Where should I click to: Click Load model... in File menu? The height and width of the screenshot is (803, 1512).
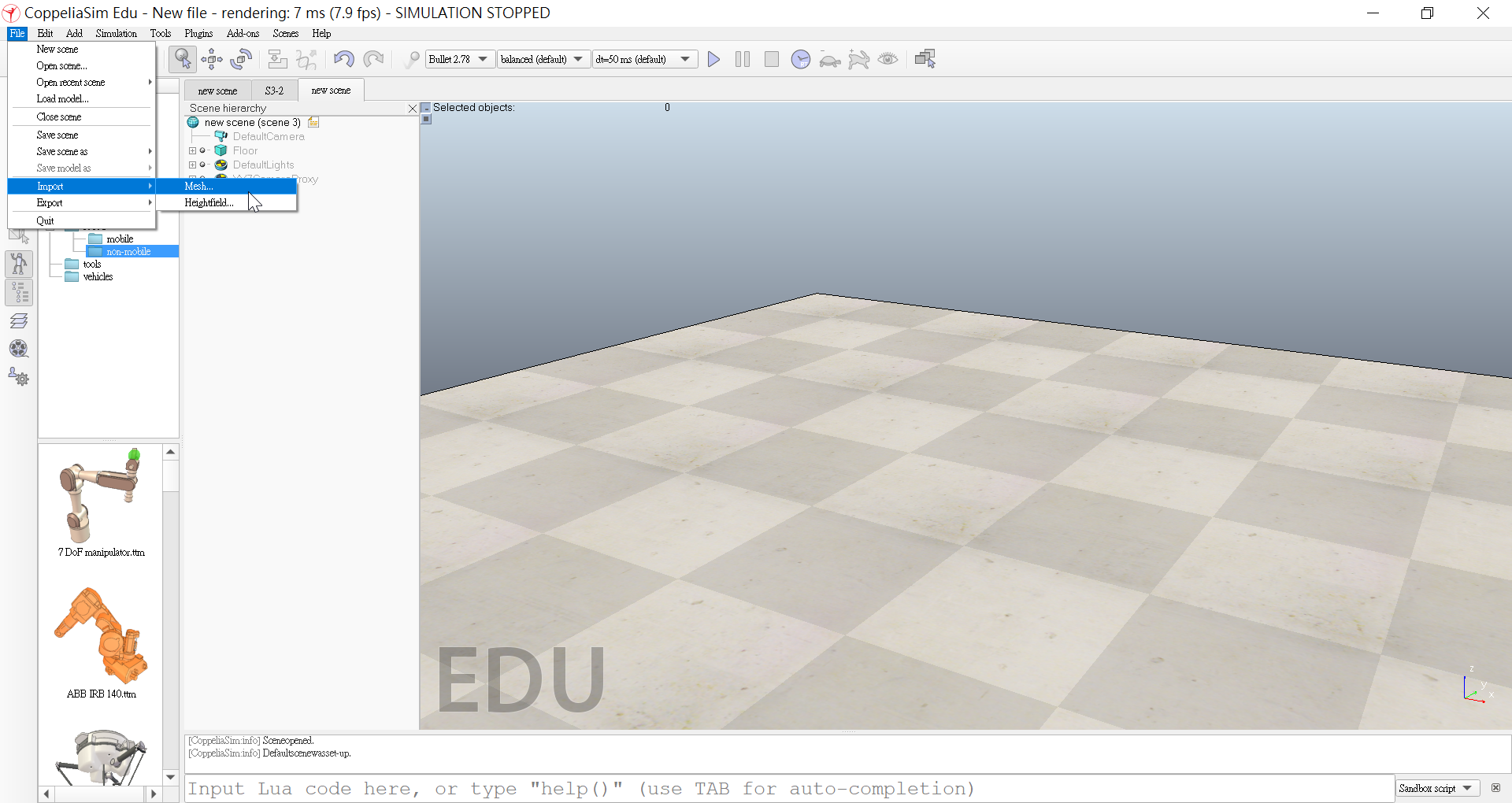(82, 98)
